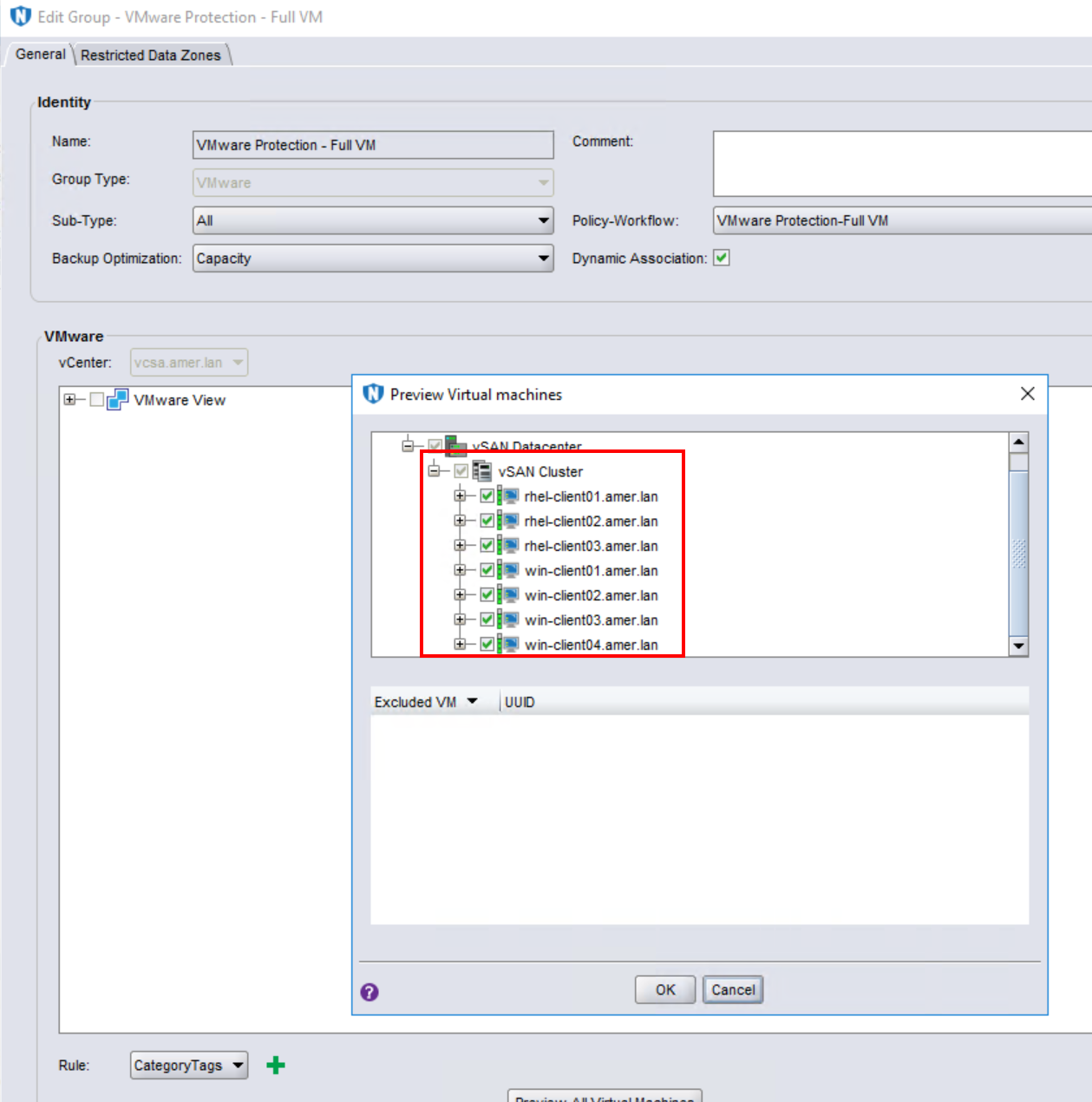Click OK in the Preview Virtual machines dialog
Screen dimensions: 1092x1102
pos(664,989)
